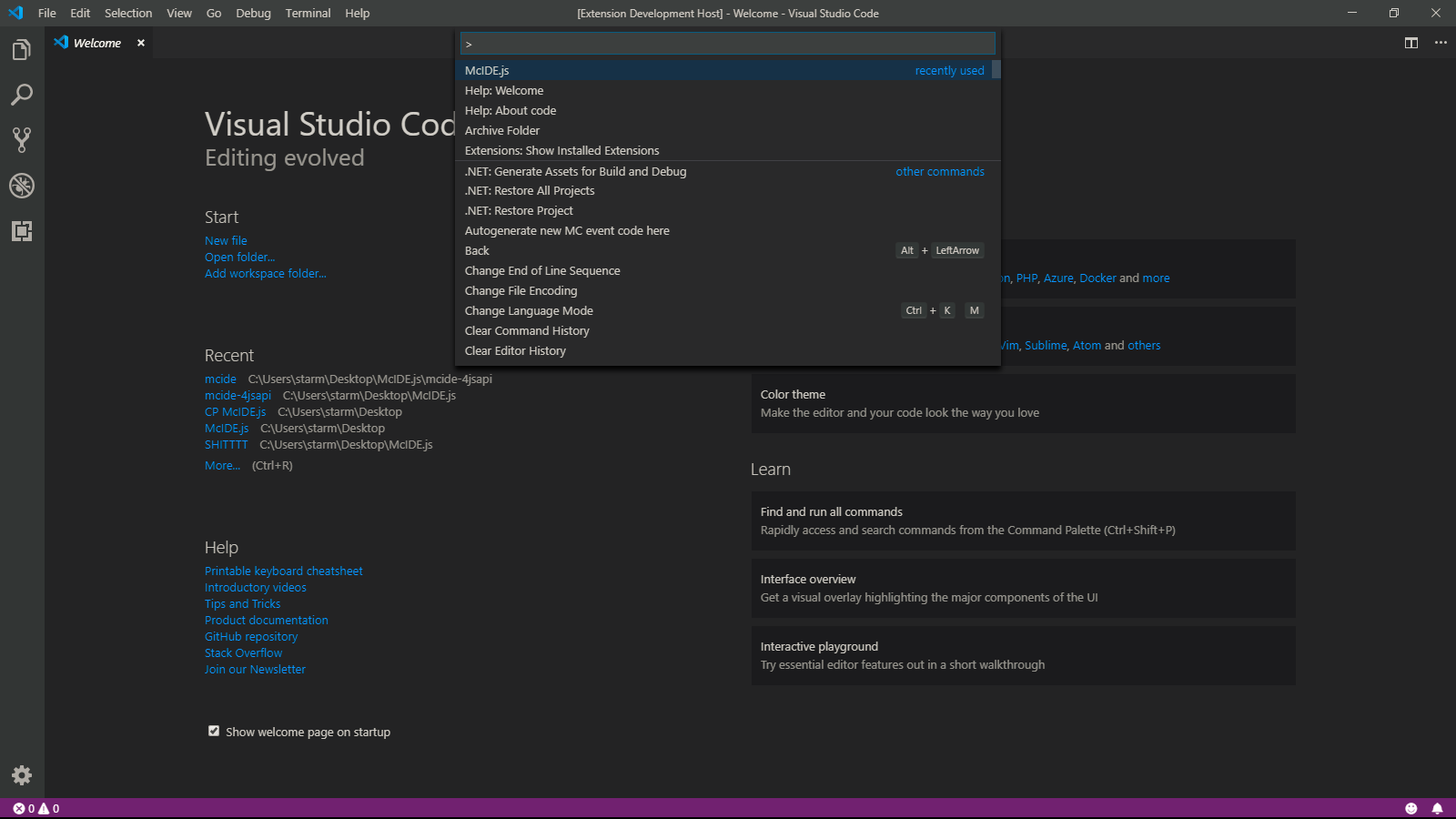Open the Terminal menu

(308, 13)
